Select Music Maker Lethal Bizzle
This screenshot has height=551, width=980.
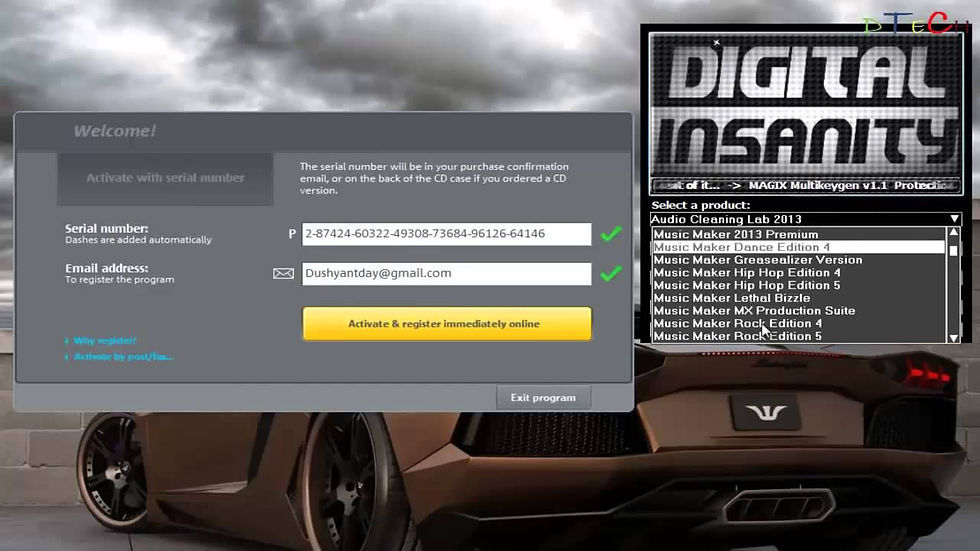[798, 298]
